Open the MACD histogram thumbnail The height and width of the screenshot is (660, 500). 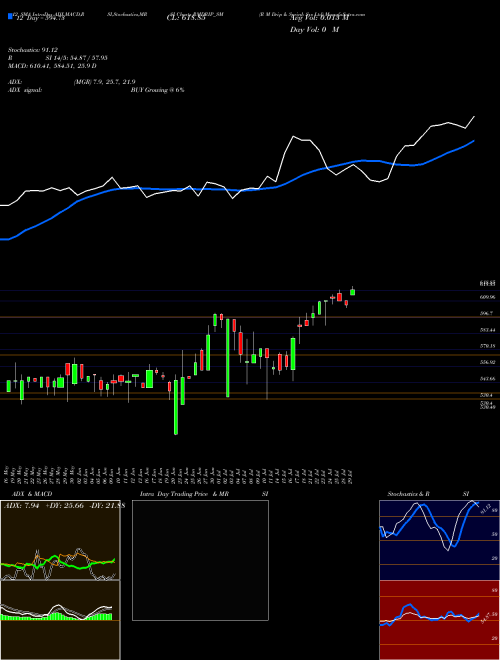60,620
